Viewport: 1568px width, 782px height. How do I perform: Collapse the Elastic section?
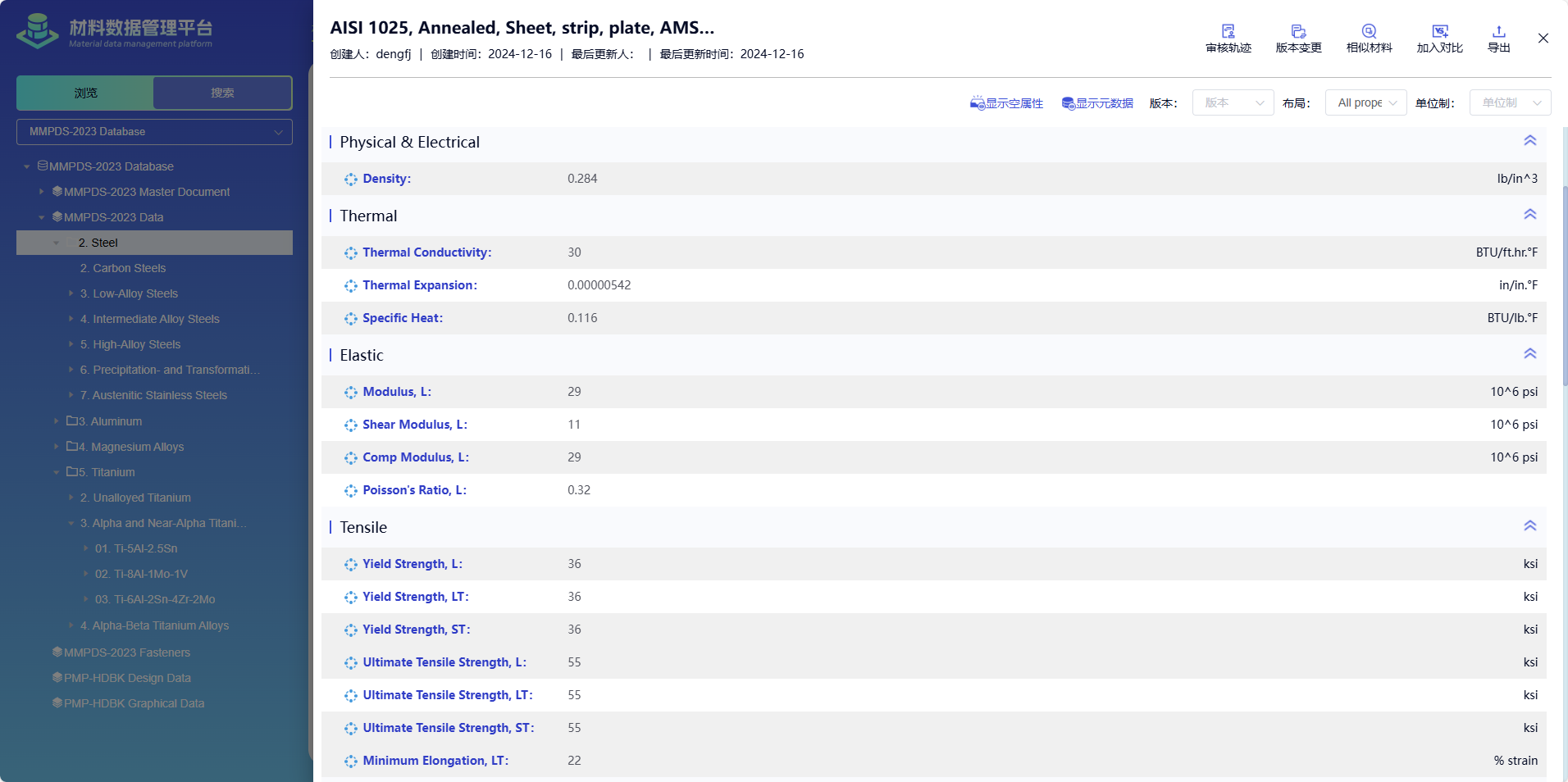coord(1529,354)
